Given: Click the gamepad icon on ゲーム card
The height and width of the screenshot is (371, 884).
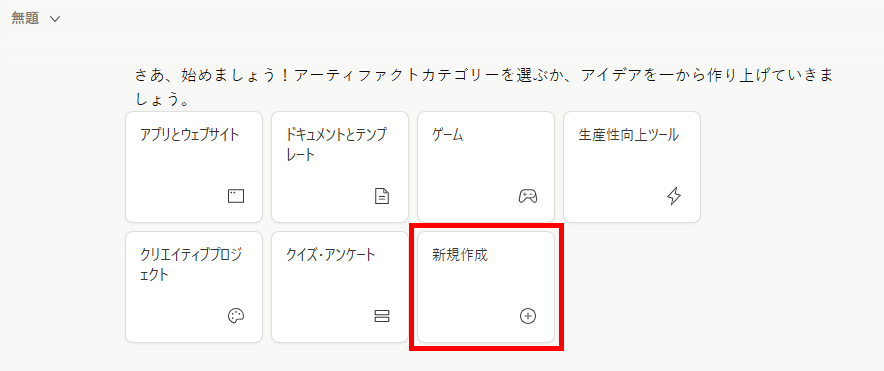Looking at the screenshot, I should pyautogui.click(x=528, y=196).
